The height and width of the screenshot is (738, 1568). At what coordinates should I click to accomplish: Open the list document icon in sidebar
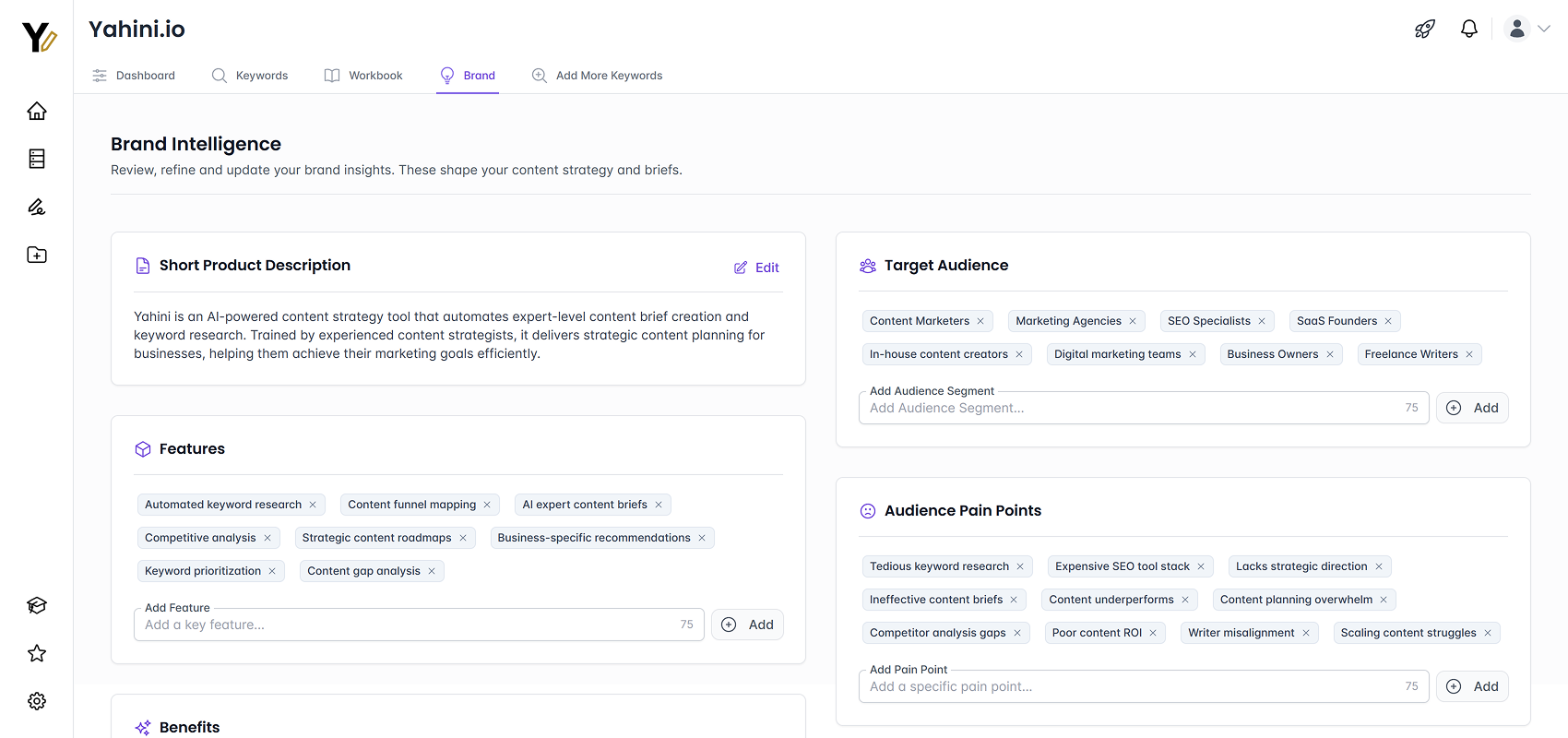click(x=37, y=159)
